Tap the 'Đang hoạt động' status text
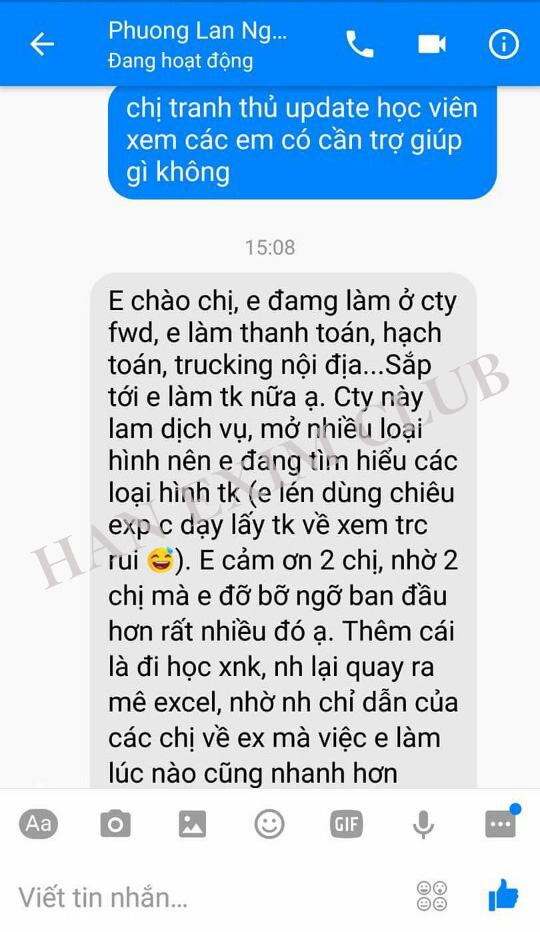The width and height of the screenshot is (540, 932). 180,61
